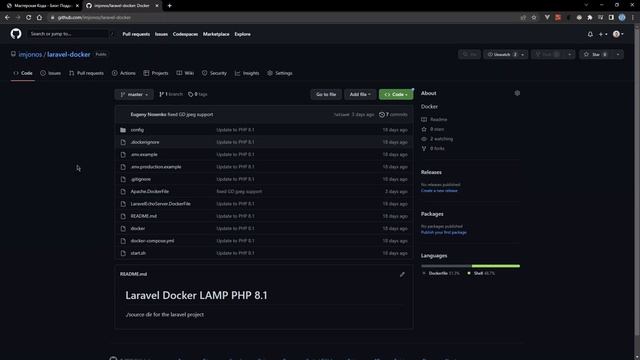The width and height of the screenshot is (640, 360).
Task: Open a new browser tab with plus
Action: 169,6
